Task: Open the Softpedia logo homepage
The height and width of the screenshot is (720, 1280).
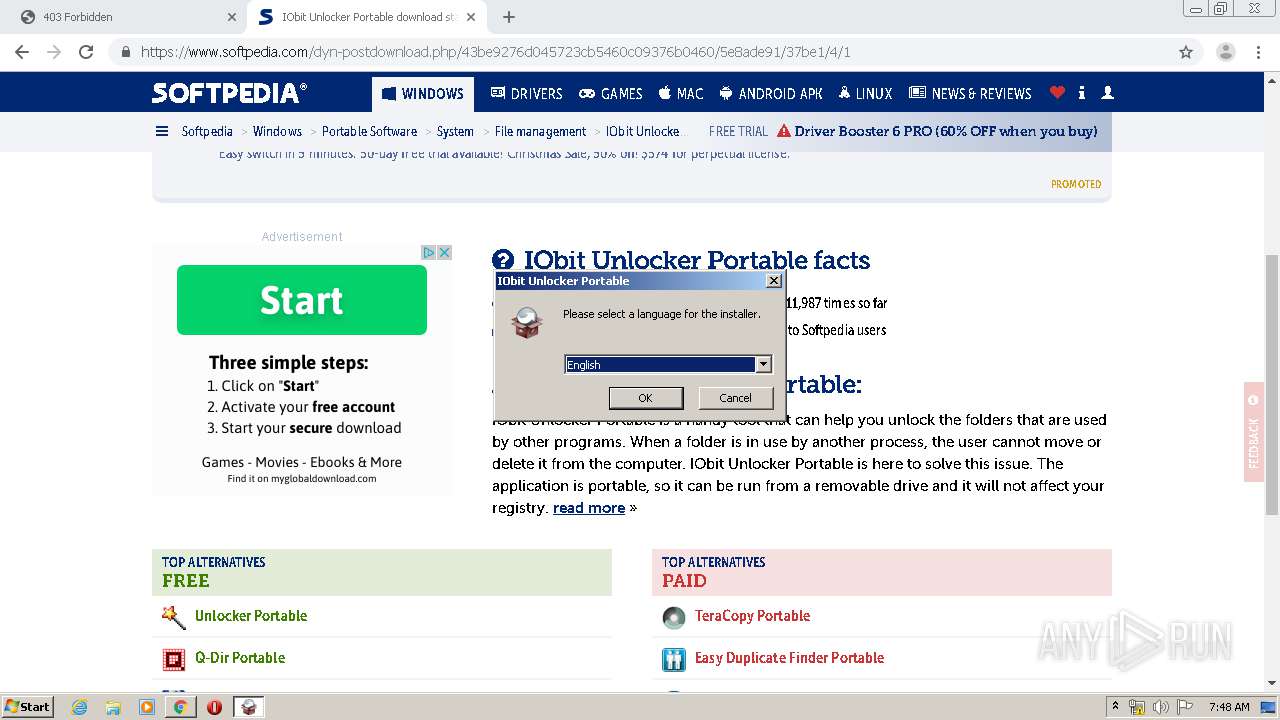Action: pos(229,93)
